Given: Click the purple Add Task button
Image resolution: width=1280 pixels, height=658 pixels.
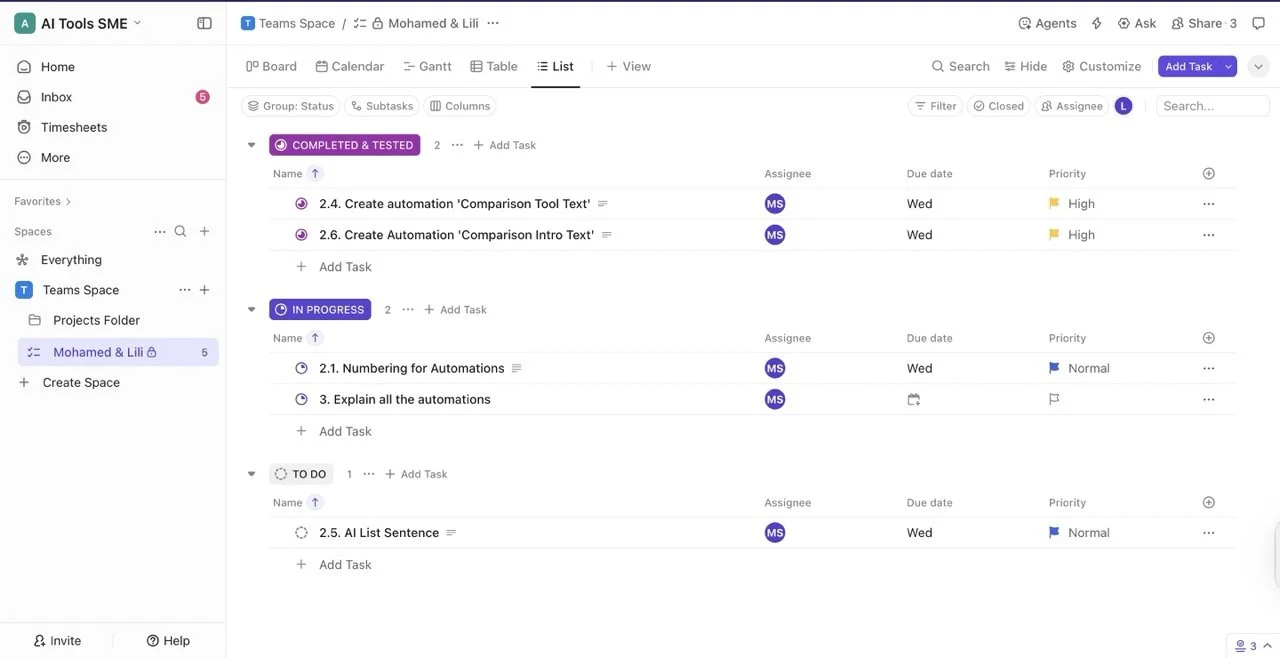Looking at the screenshot, I should tap(1189, 66).
